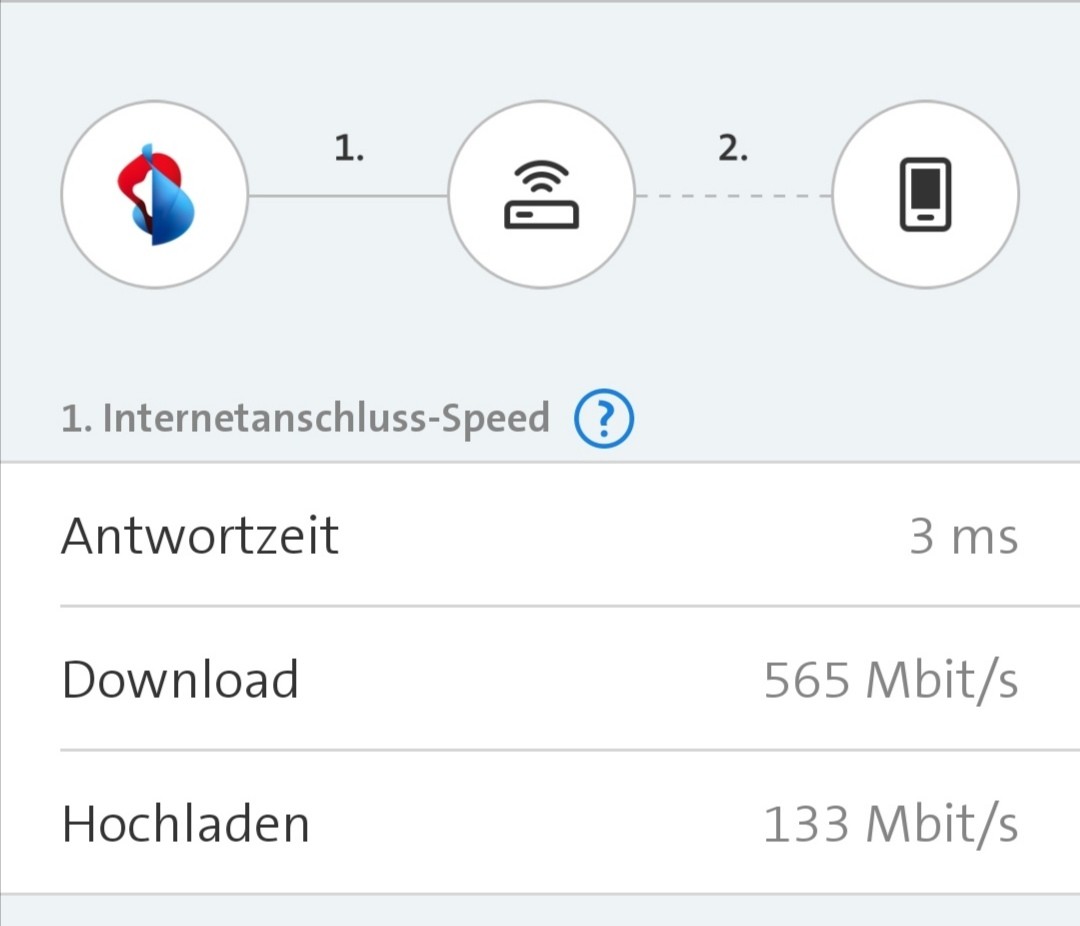Click the gray strip below the Hochladen row
The image size is (1080, 926).
540,911
